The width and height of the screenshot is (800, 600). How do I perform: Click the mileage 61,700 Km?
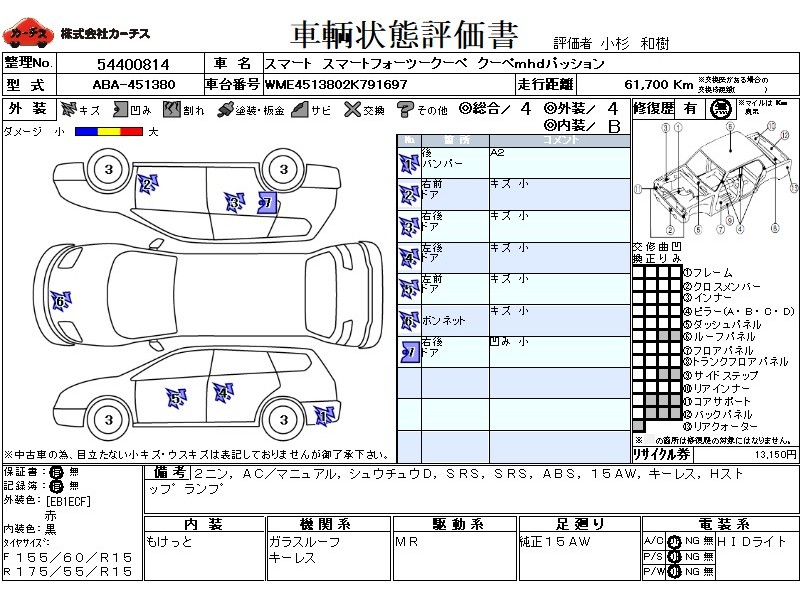pyautogui.click(x=658, y=85)
